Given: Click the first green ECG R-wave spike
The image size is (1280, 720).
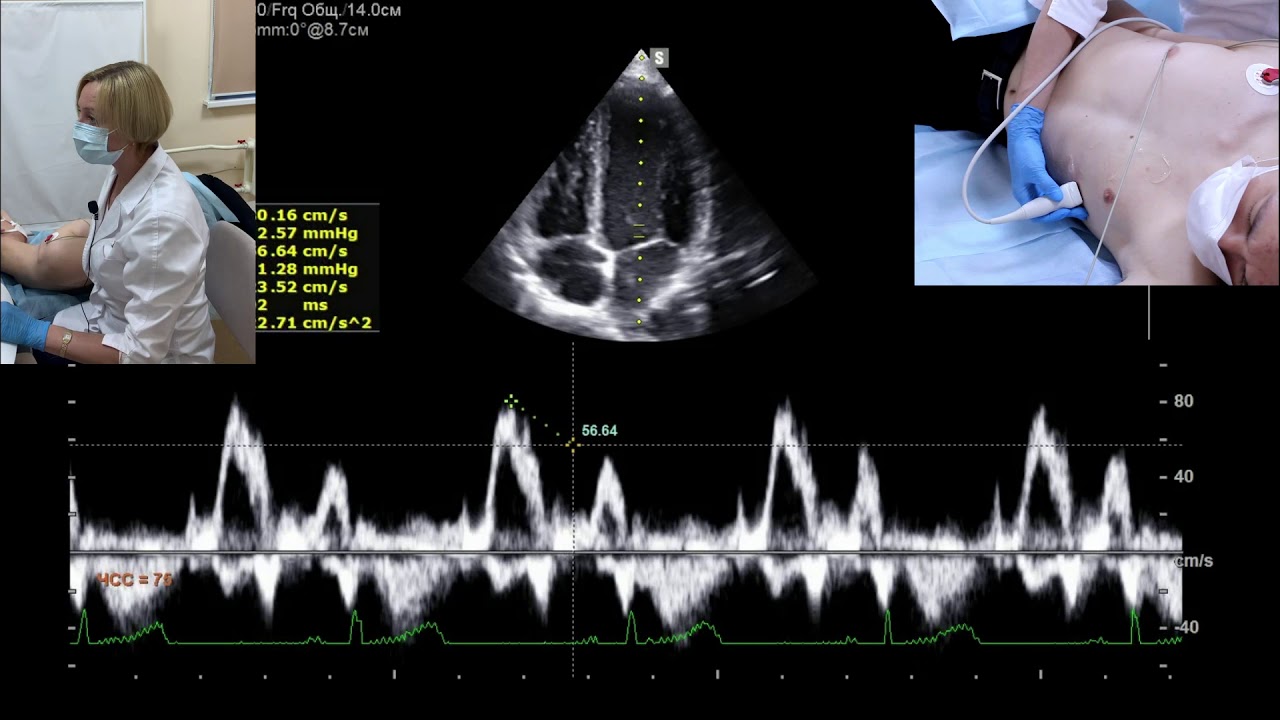Looking at the screenshot, I should coord(84,624).
